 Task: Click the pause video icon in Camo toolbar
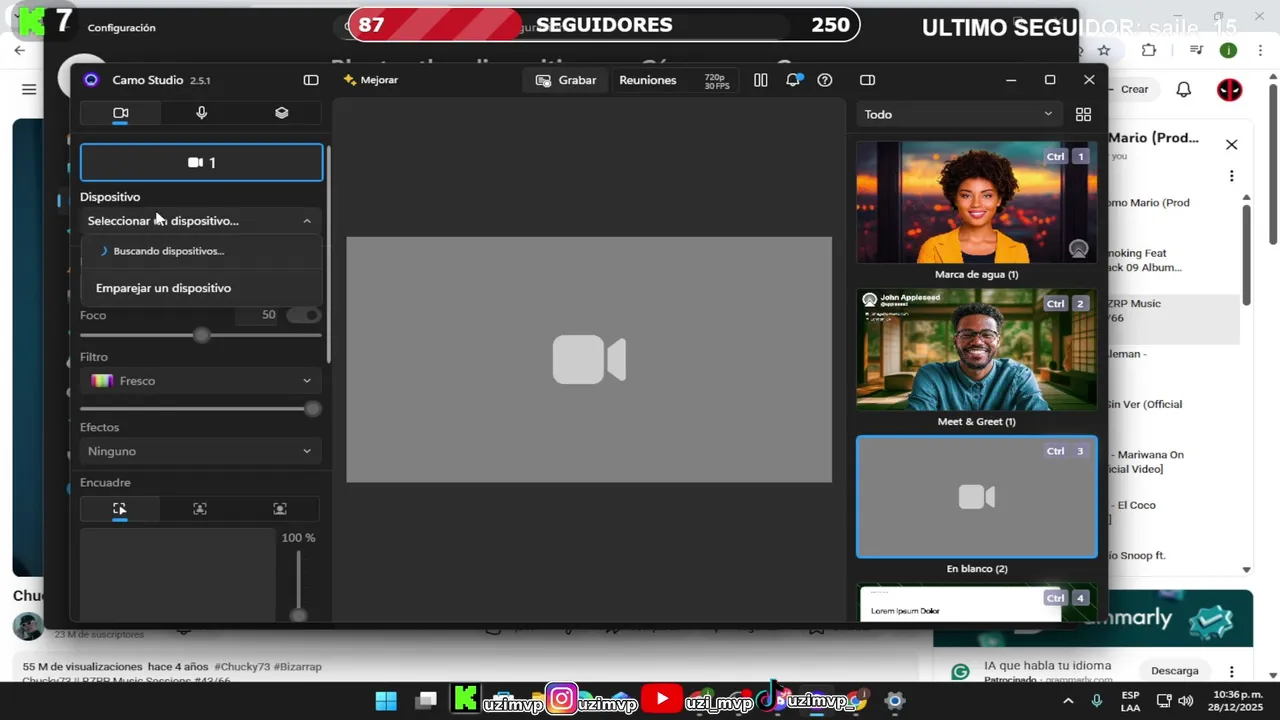(760, 80)
